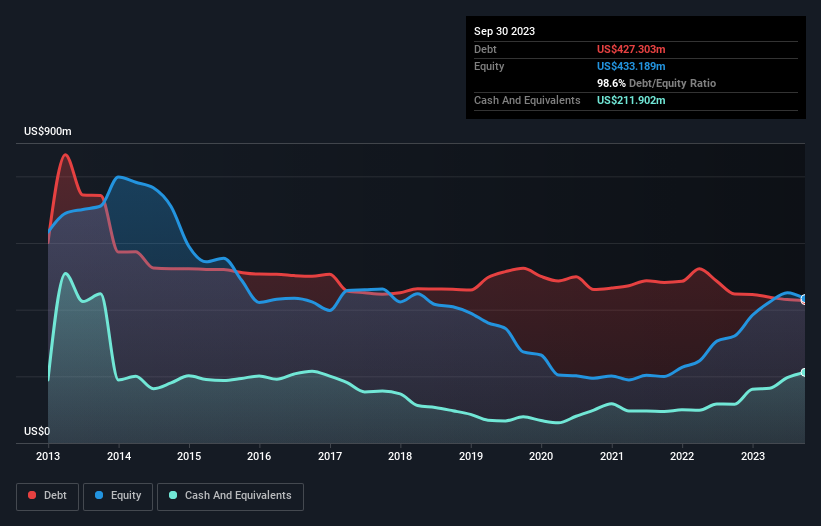This screenshot has height=526, width=821.
Task: Click the red dot in Debt legend
Action: click(32, 495)
